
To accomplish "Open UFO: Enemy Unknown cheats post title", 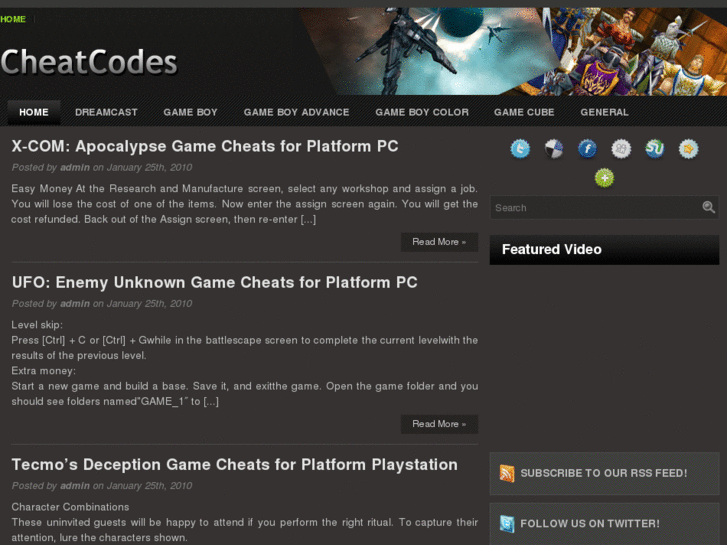I will pos(215,282).
